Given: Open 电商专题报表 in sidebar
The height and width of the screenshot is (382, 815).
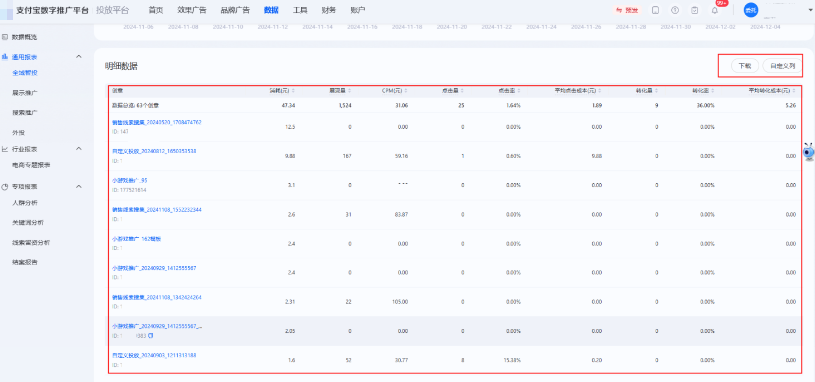Looking at the screenshot, I should [x=31, y=165].
